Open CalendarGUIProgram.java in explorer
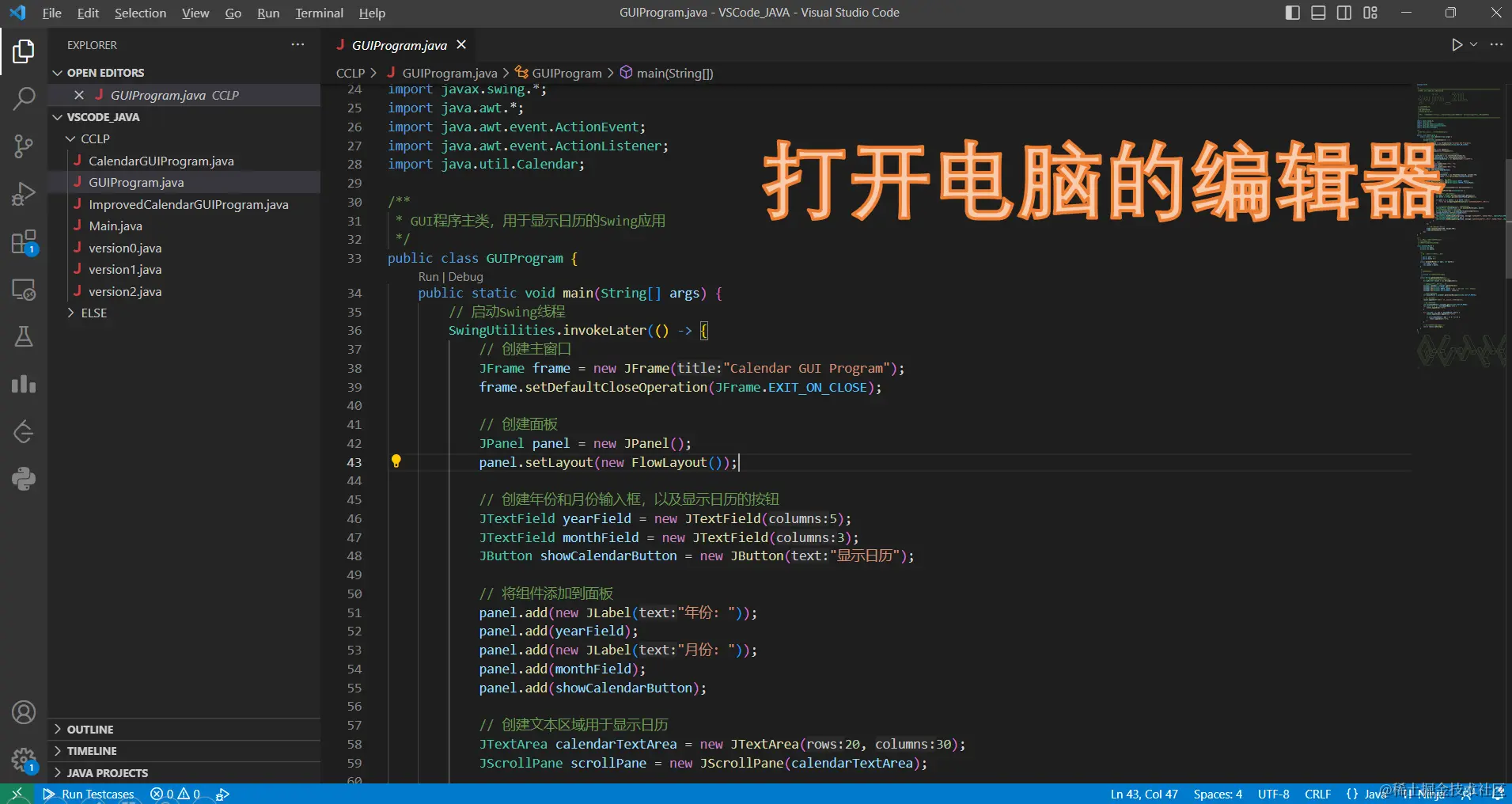The image size is (1512, 804). tap(184, 161)
